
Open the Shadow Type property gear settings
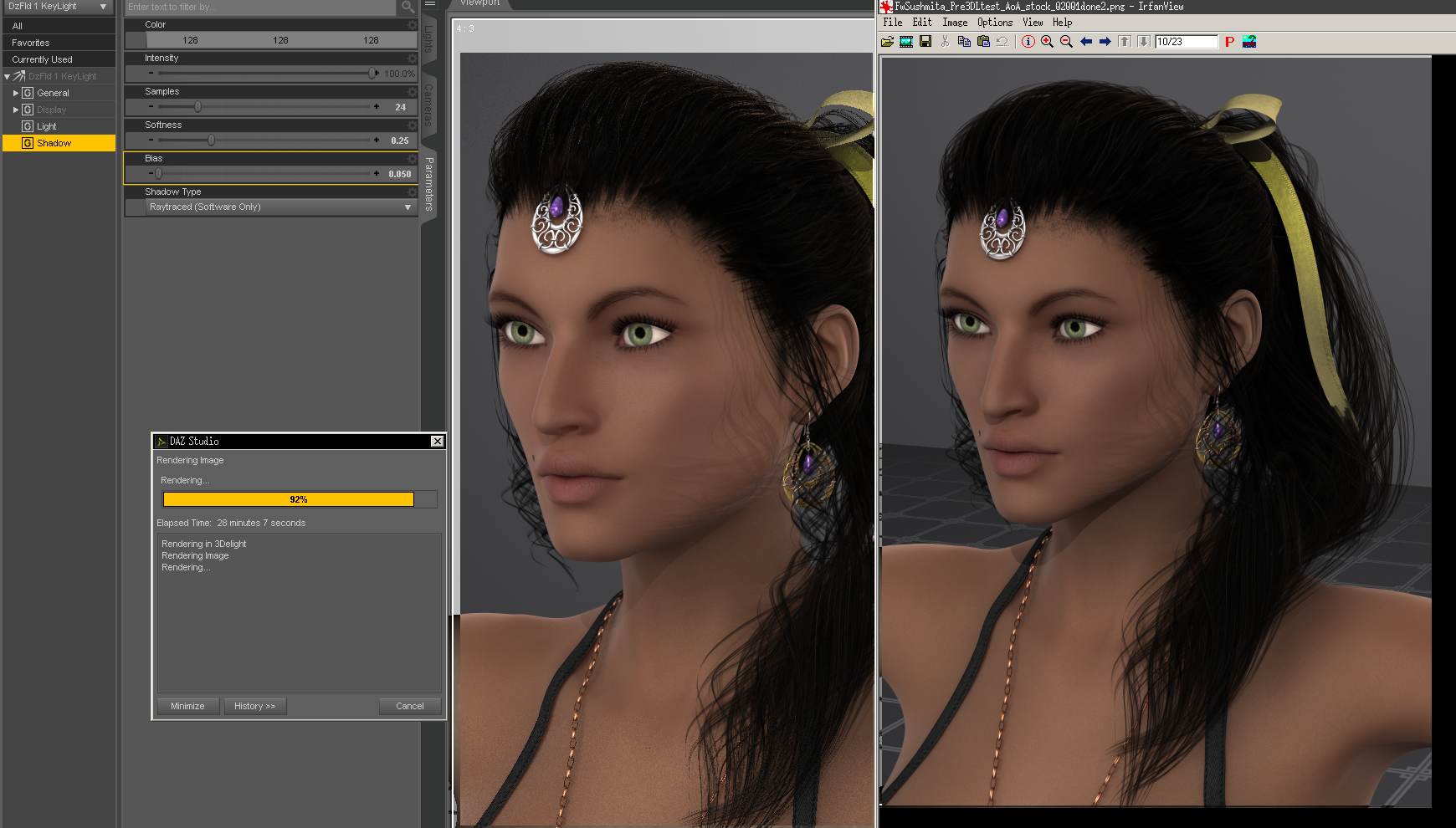(412, 192)
